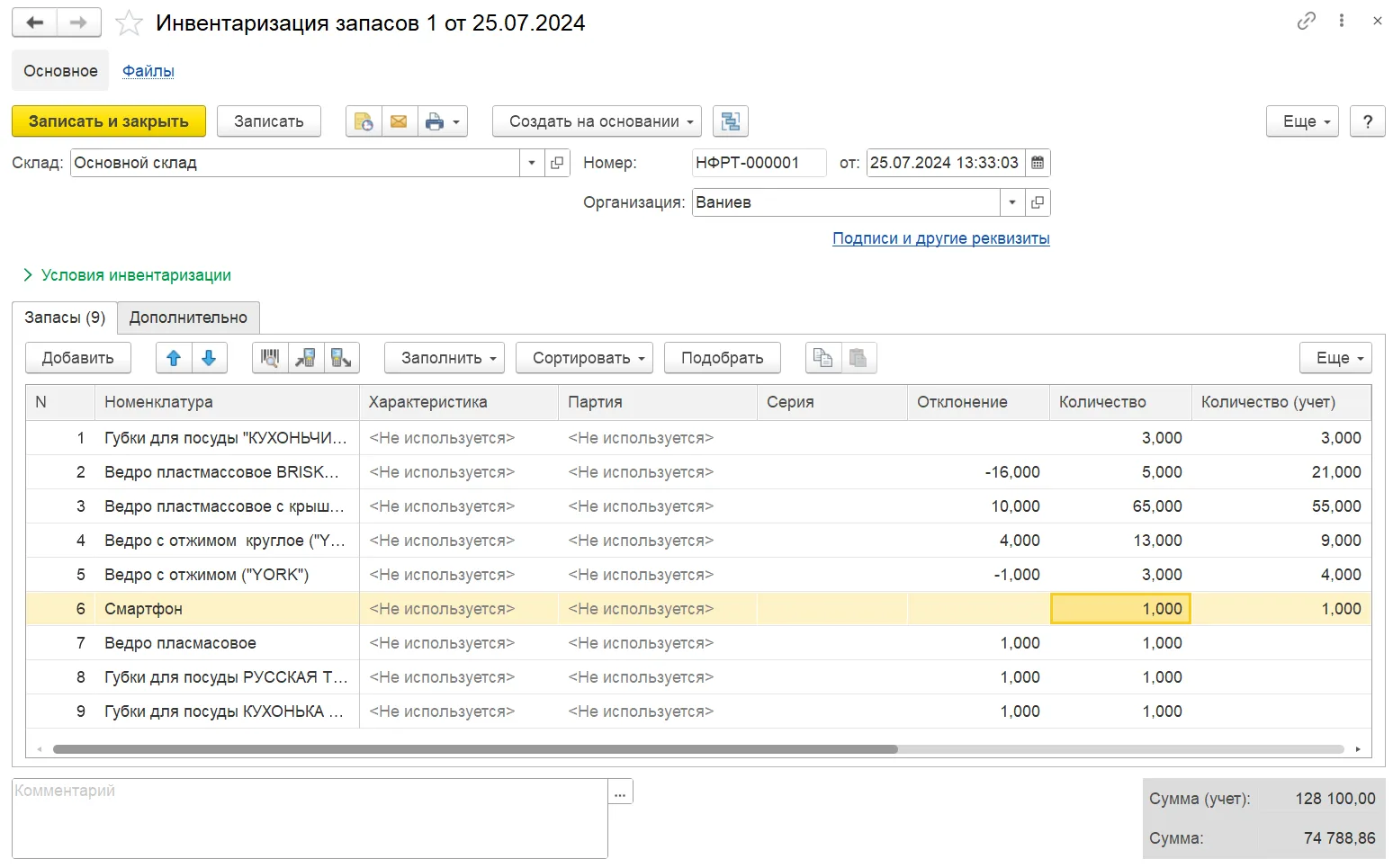Add a new row with Добавить

[78, 358]
